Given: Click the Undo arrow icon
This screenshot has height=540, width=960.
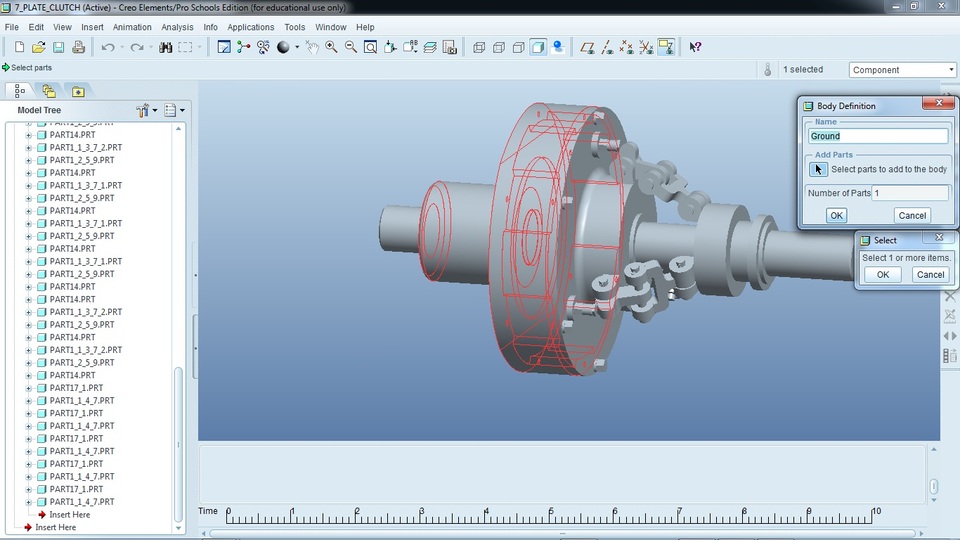Looking at the screenshot, I should coord(108,47).
